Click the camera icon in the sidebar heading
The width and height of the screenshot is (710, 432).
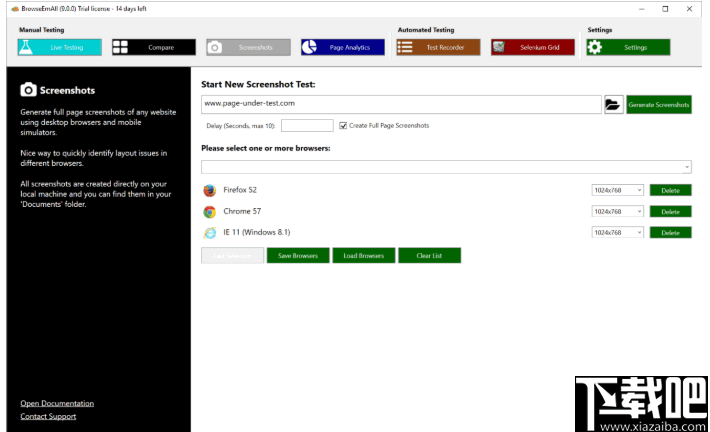[28, 90]
